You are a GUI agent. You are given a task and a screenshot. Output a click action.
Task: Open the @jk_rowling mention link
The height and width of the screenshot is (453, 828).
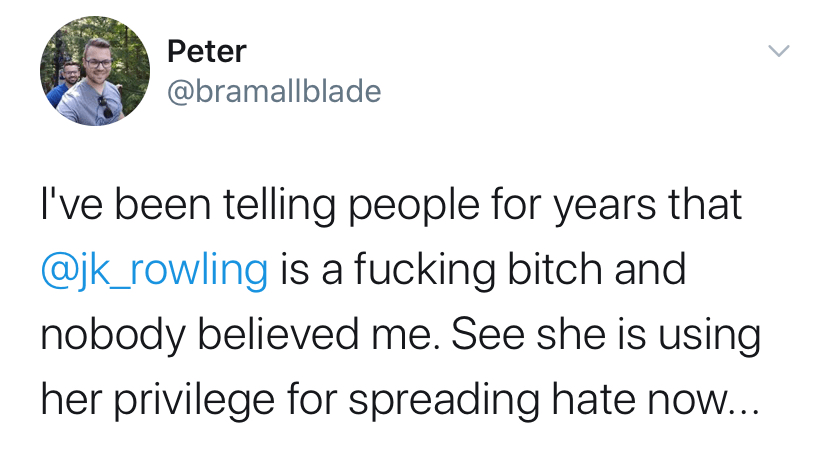pyautogui.click(x=154, y=270)
